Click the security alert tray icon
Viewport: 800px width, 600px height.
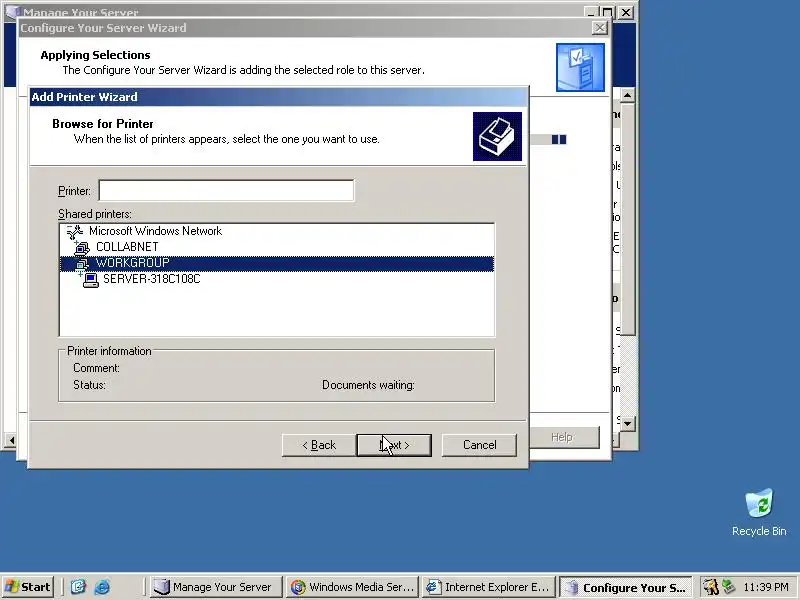pos(710,587)
